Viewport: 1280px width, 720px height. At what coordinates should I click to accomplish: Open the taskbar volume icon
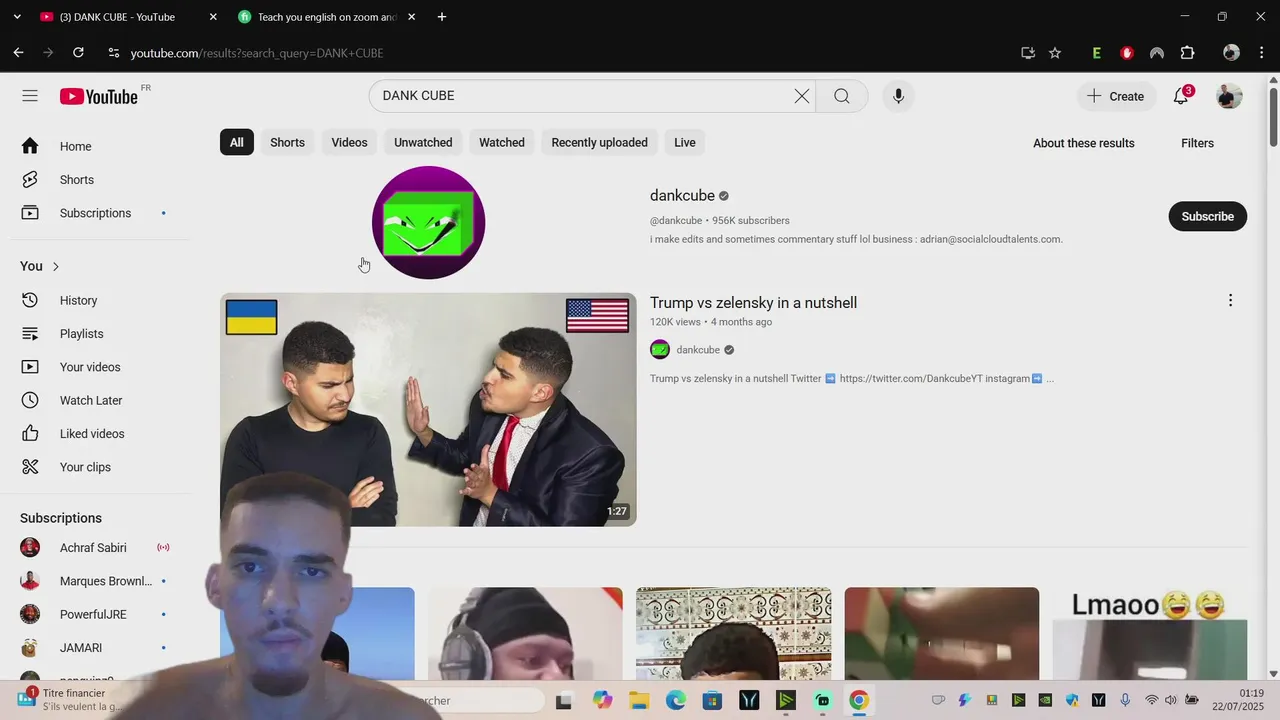1170,700
